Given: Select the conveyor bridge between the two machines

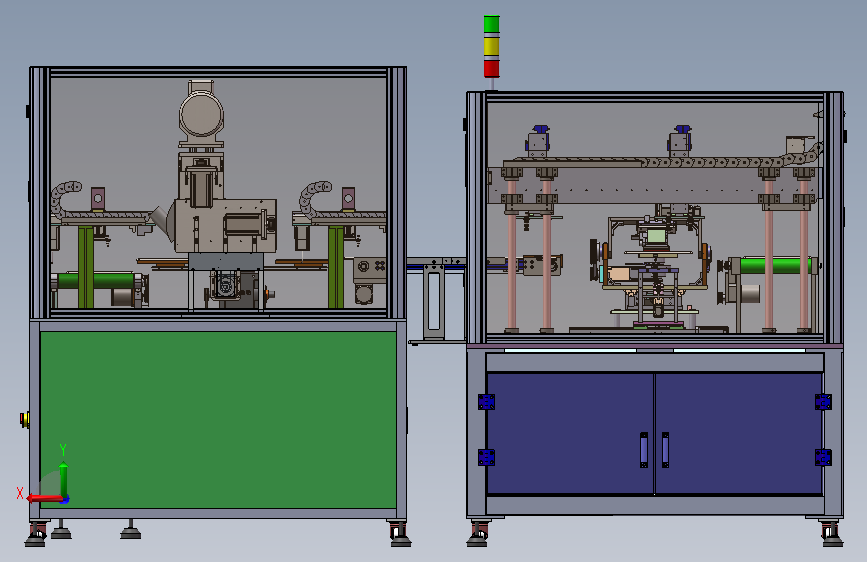Looking at the screenshot, I should click(436, 264).
